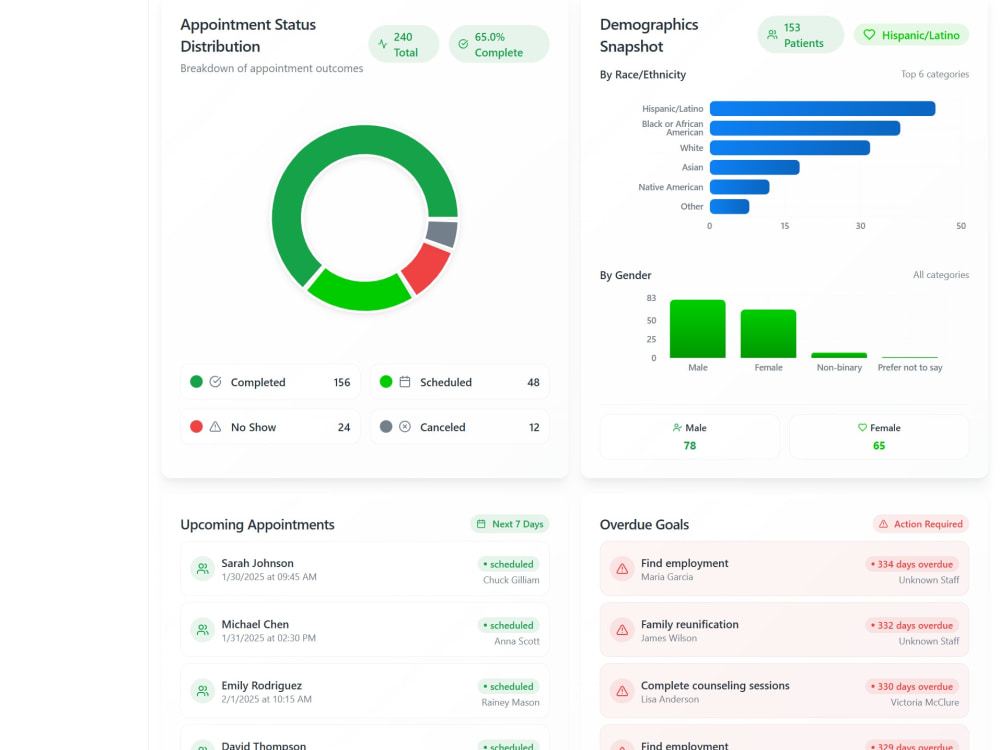
Task: Click the bright green Scheduled donut segment
Action: click(359, 292)
